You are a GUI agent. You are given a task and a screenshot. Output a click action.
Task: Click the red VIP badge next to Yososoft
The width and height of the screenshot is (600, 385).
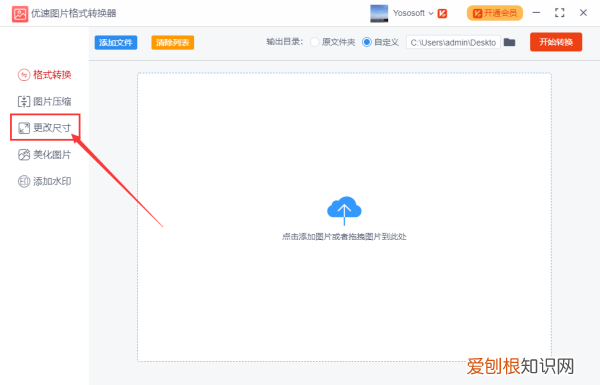point(442,13)
